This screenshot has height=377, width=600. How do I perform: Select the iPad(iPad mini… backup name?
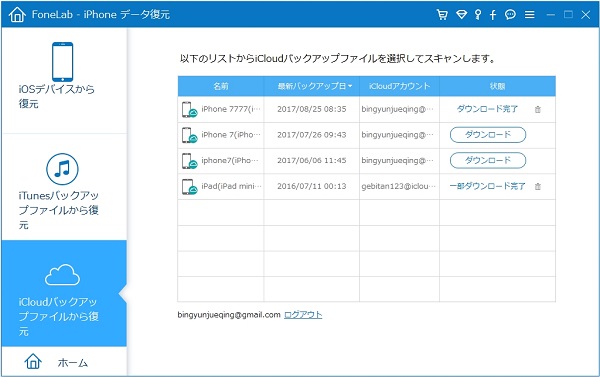tap(232, 186)
